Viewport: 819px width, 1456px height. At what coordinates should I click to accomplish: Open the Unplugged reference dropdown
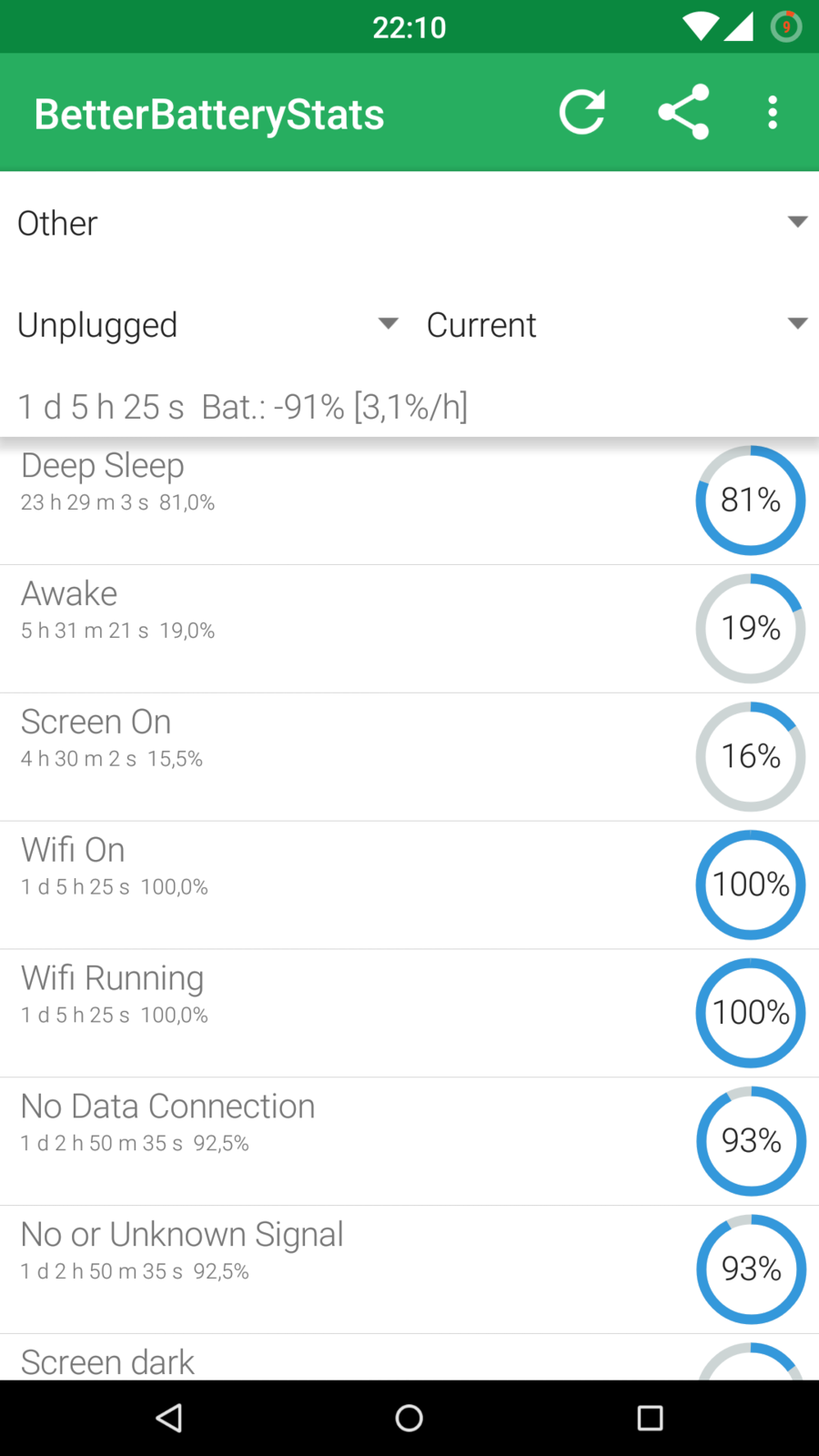pos(207,325)
